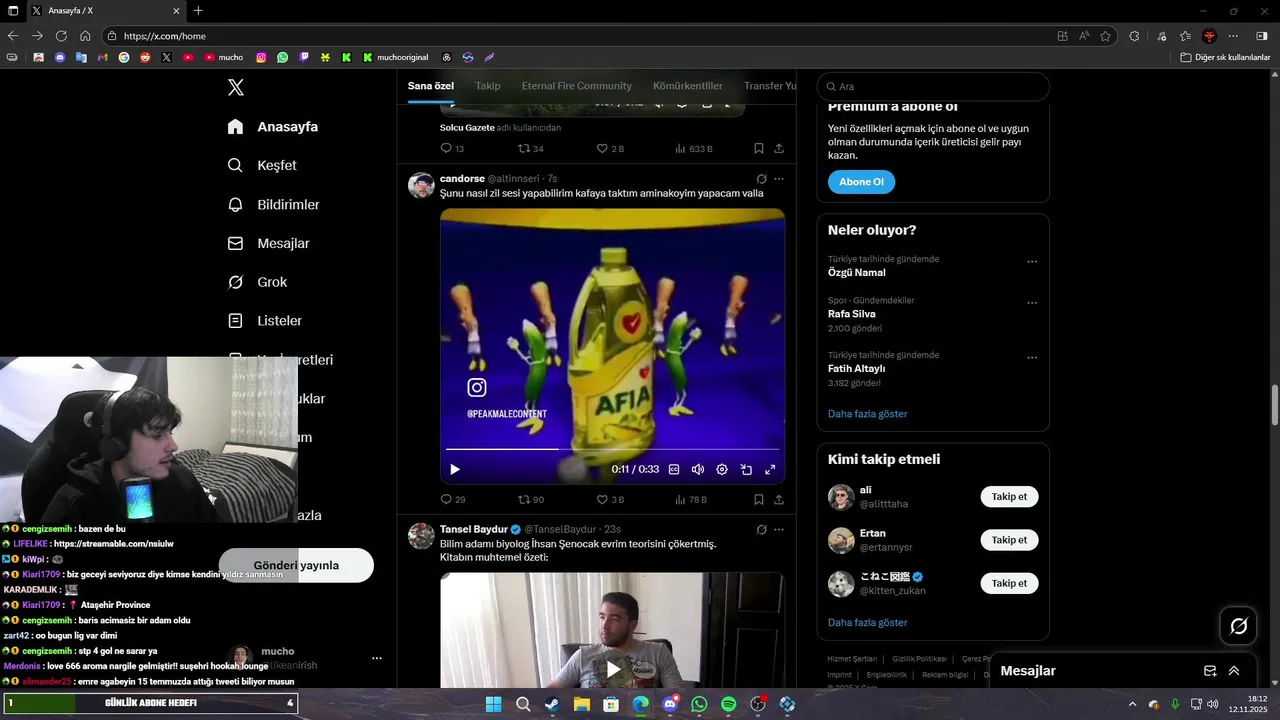Follow ali with Takip et
This screenshot has height=720, width=1280.
point(1009,497)
